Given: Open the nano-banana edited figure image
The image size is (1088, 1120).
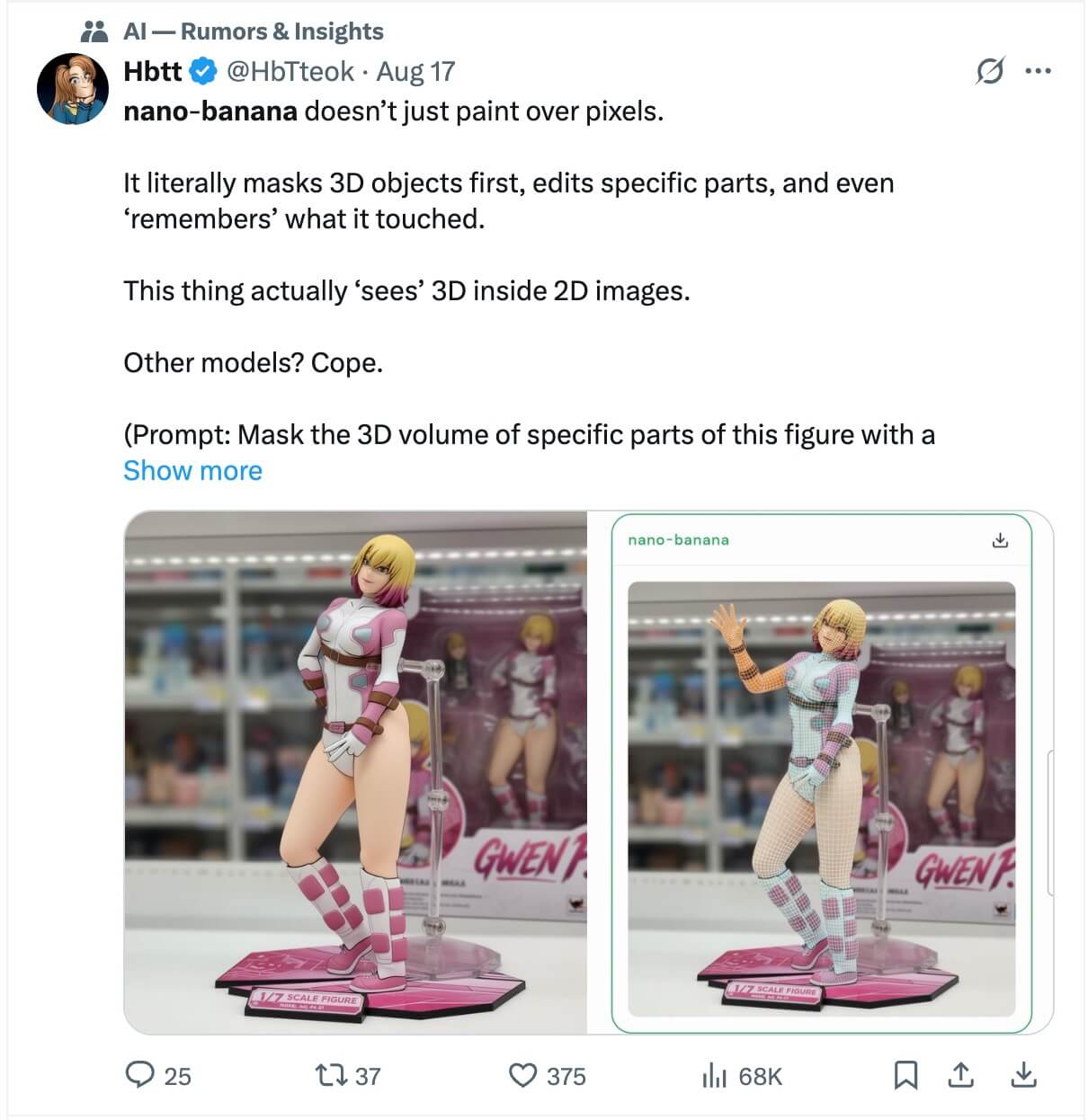Looking at the screenshot, I should [821, 798].
